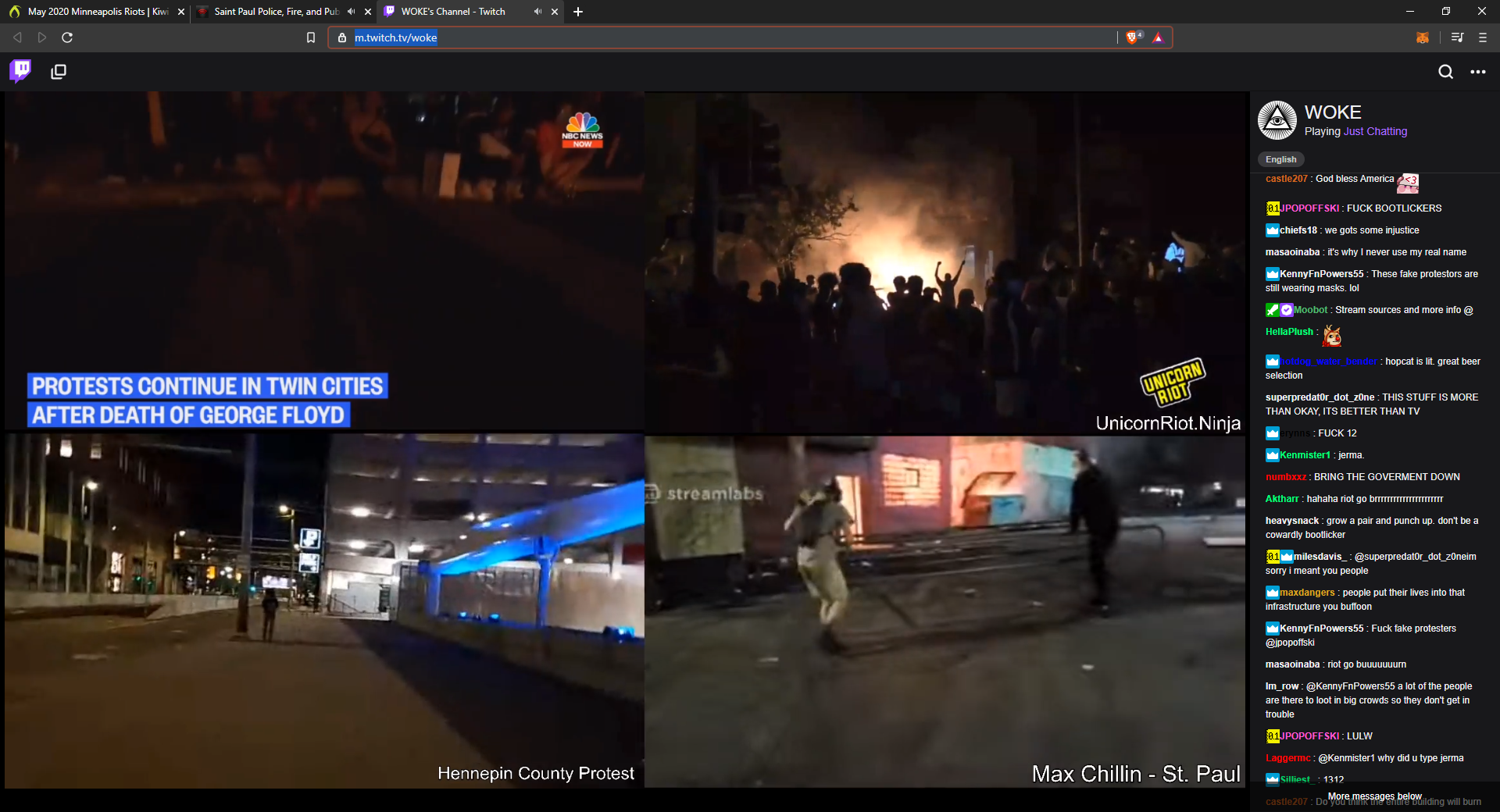Open the WOKE channel name
The image size is (1500, 812).
pos(1333,112)
